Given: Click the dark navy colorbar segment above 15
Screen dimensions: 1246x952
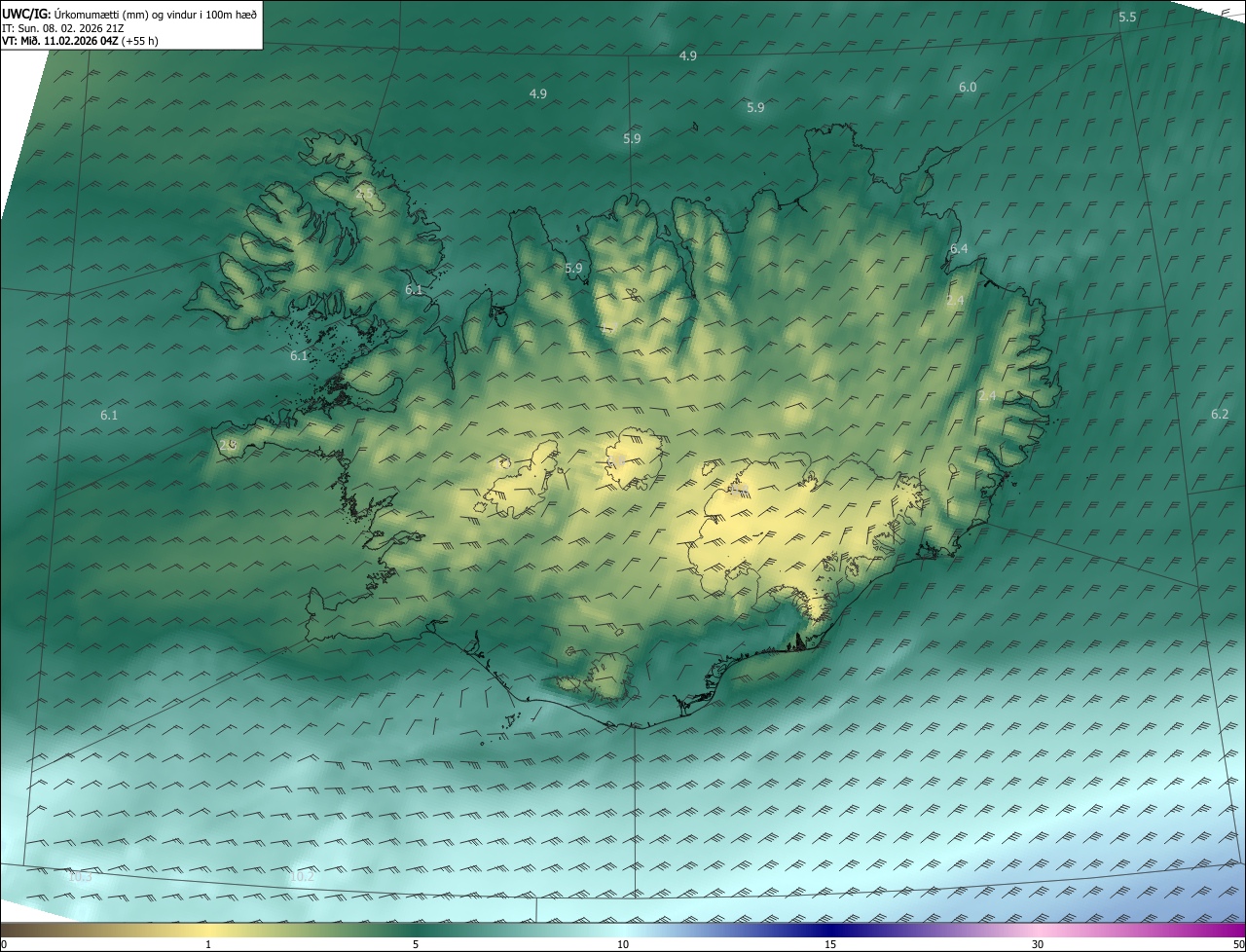Looking at the screenshot, I should click(x=830, y=930).
